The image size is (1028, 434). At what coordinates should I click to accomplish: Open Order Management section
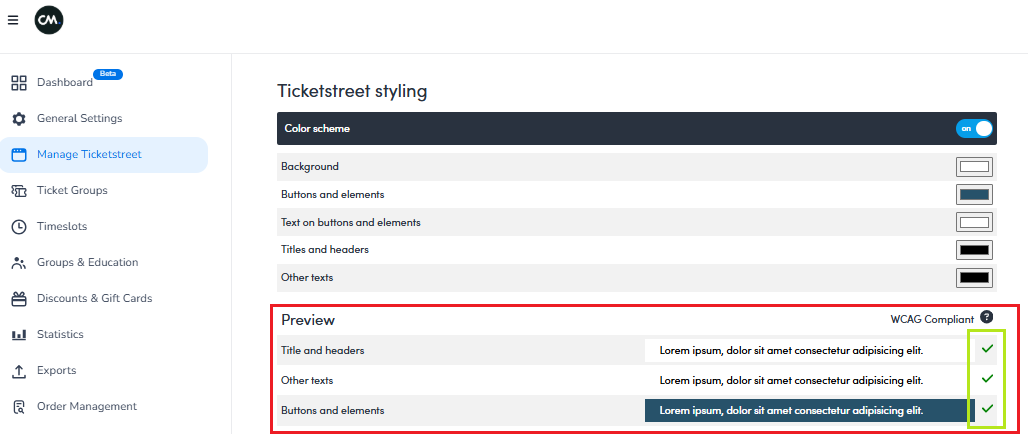[x=86, y=407]
